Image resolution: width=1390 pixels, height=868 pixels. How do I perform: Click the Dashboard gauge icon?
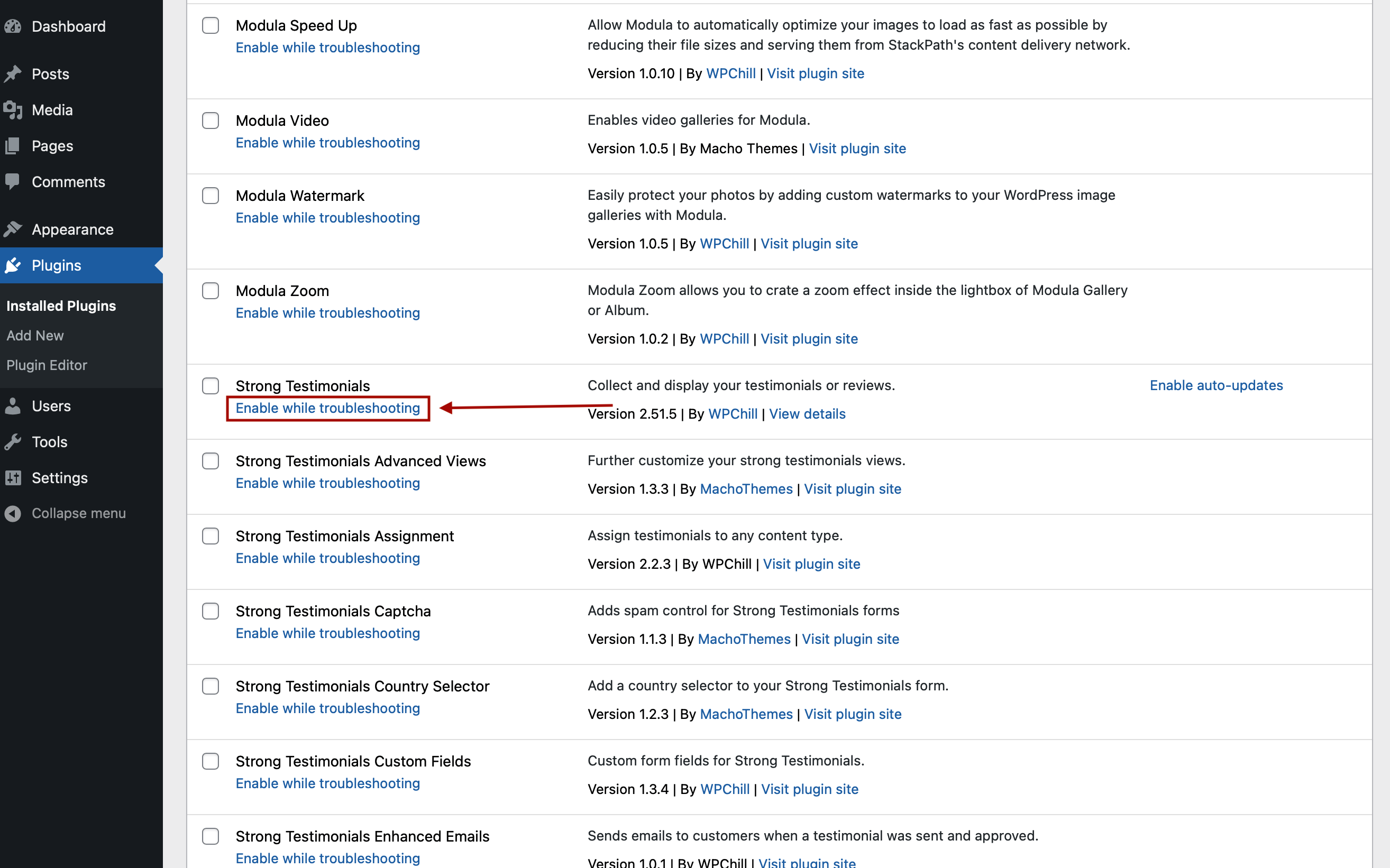click(13, 26)
